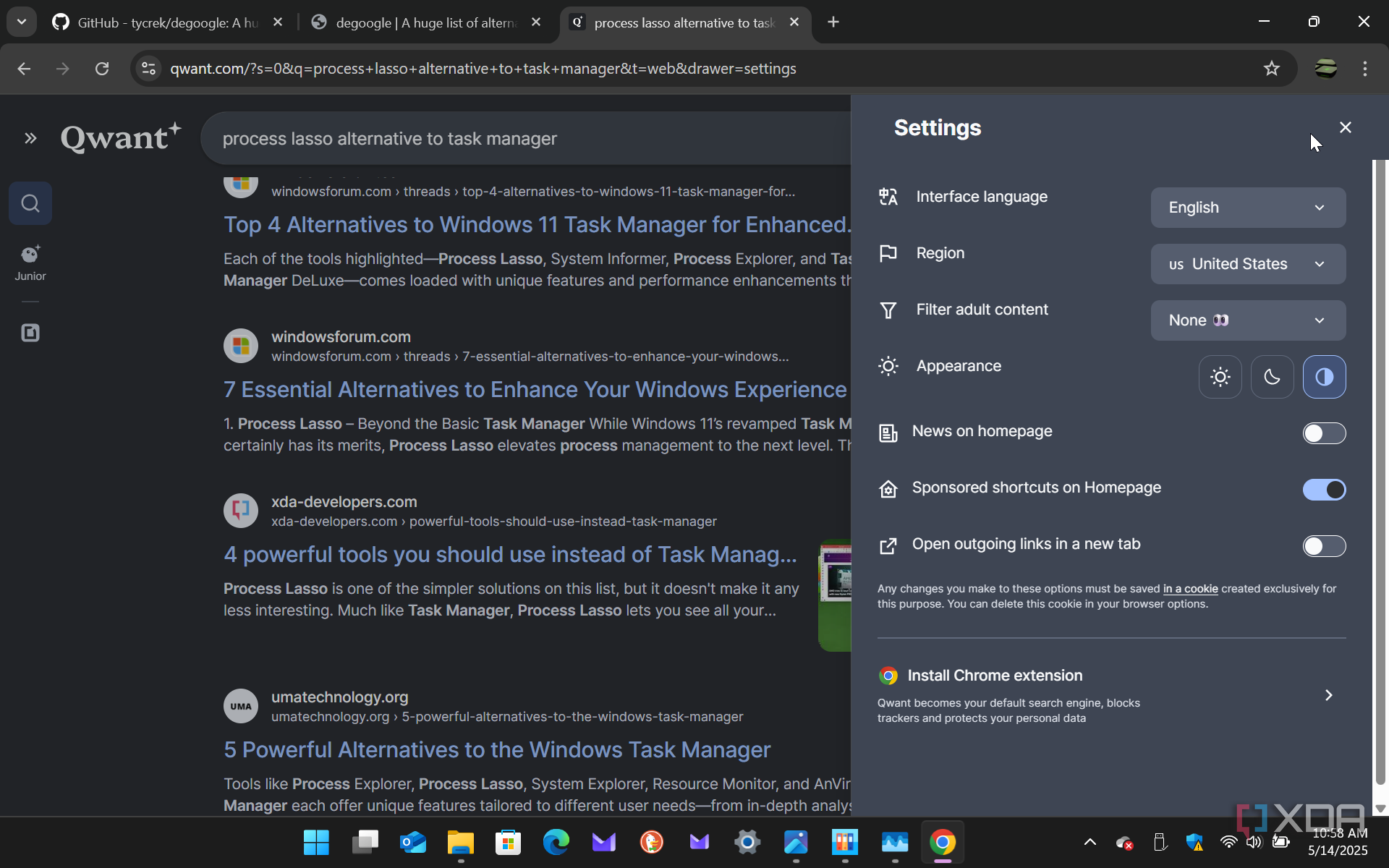The image size is (1389, 868).
Task: Open the Interface language dropdown set to English
Action: click(1248, 208)
